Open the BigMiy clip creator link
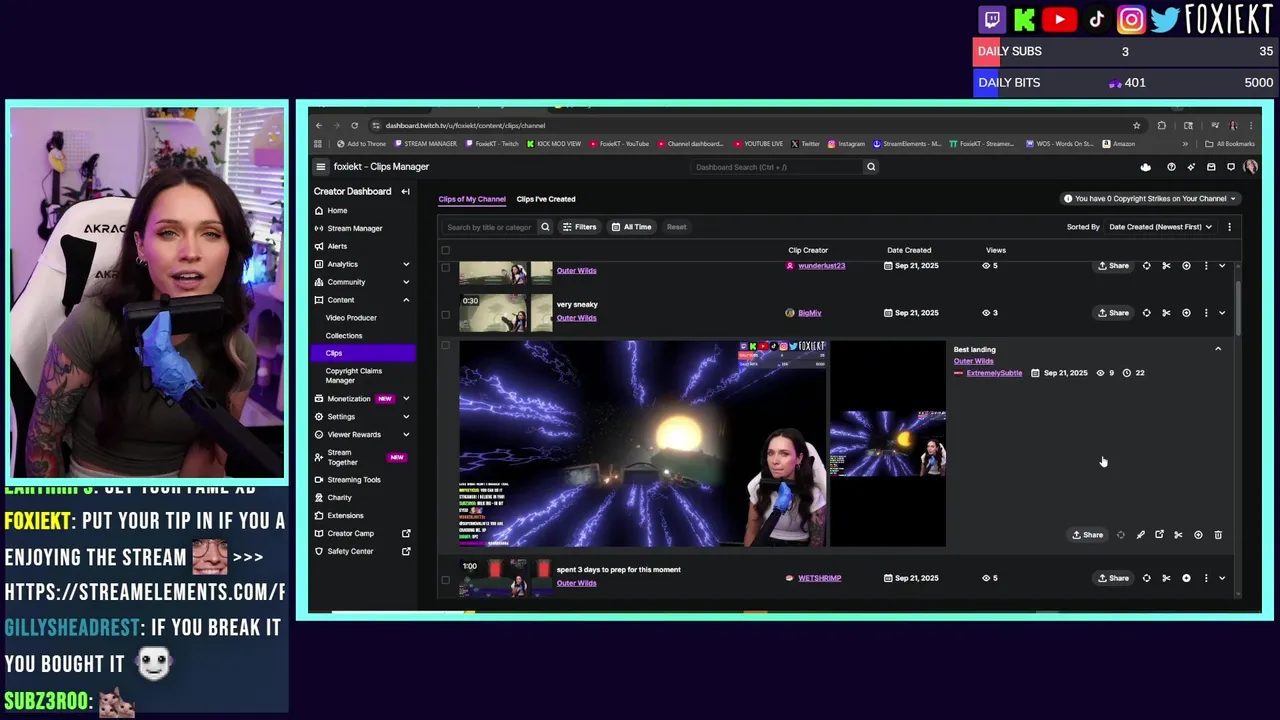This screenshot has width=1280, height=720. [x=809, y=313]
